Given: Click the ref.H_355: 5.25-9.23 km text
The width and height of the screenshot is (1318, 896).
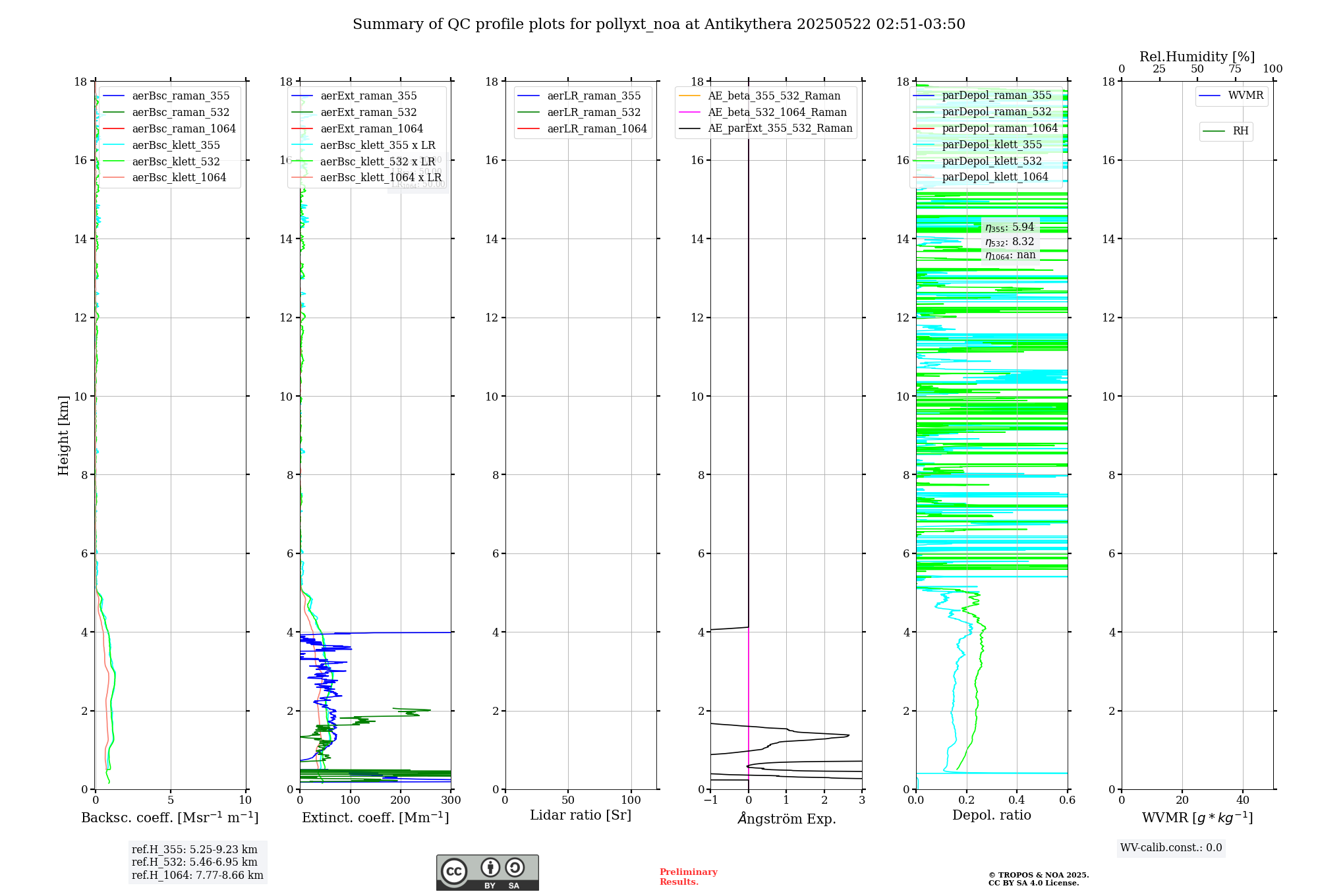Looking at the screenshot, I should 194,850.
